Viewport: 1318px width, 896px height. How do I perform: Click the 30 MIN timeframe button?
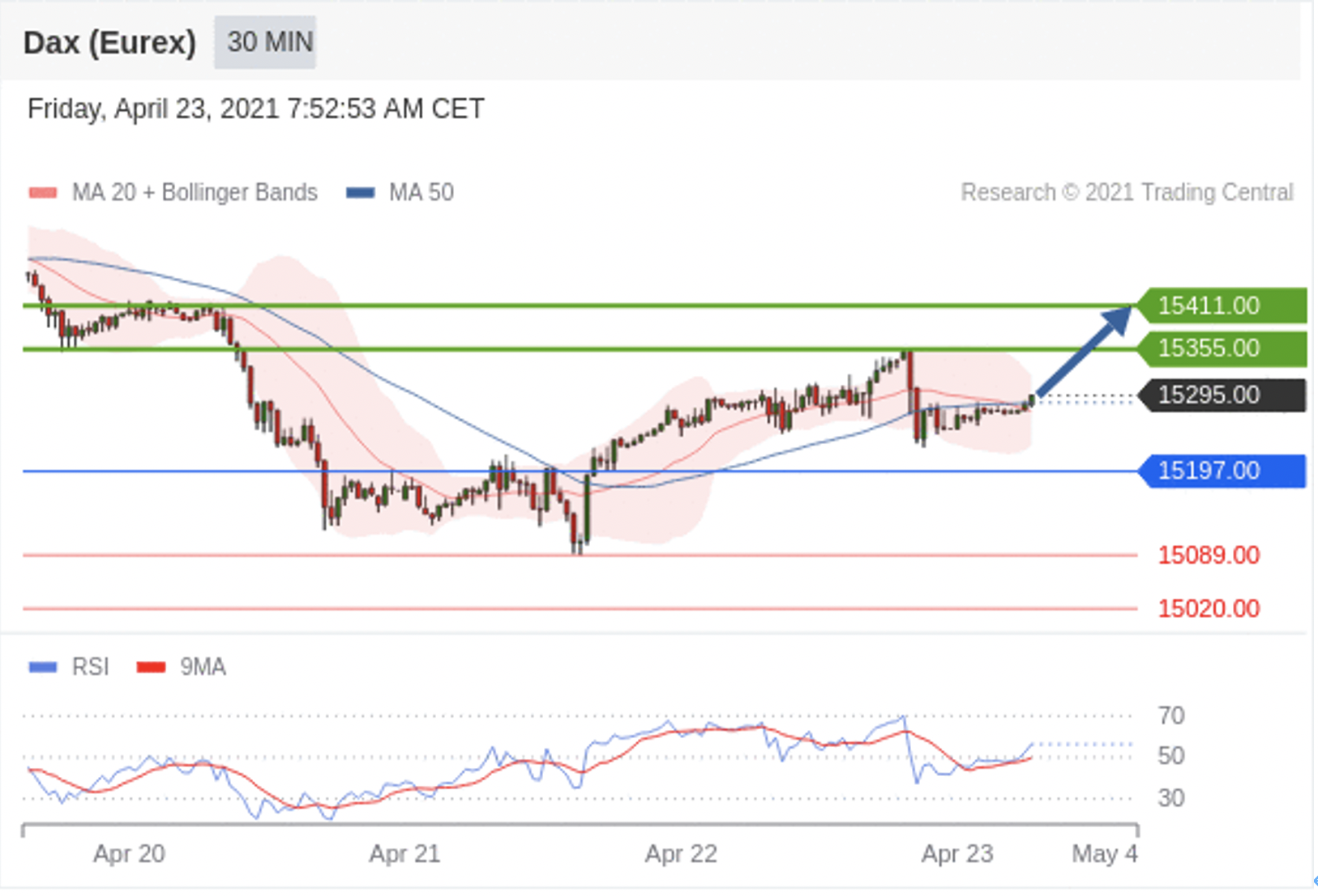265,42
